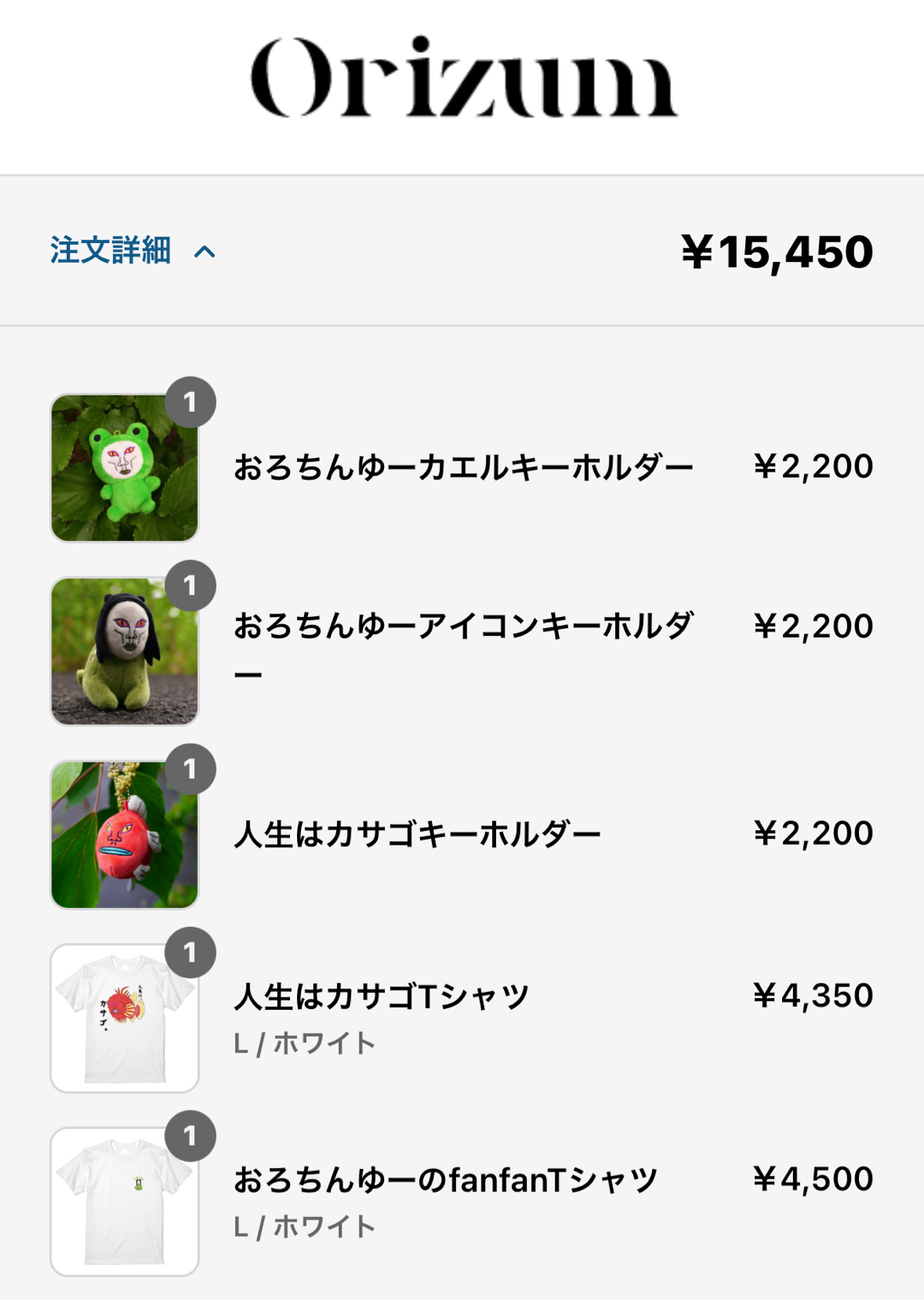Click quantity badge on kasago T-shirt

click(190, 953)
